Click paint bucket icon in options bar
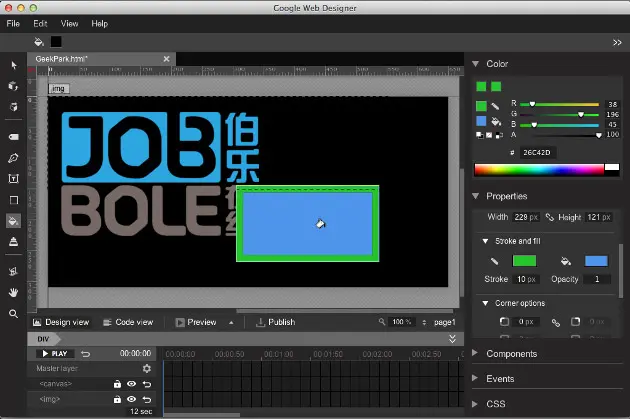 [x=39, y=41]
